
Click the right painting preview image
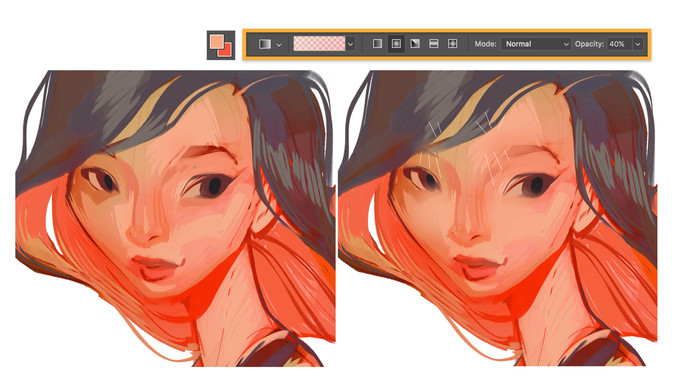tap(497, 218)
